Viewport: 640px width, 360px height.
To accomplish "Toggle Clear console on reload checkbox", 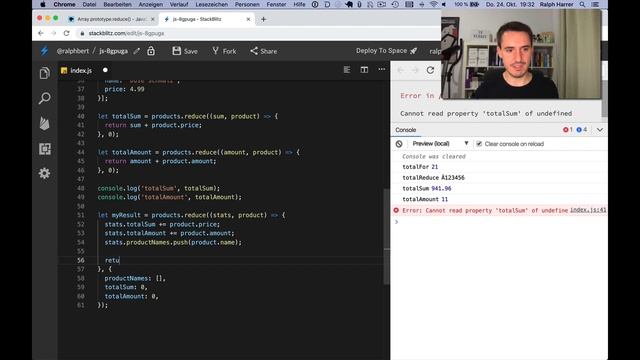I will 479,144.
